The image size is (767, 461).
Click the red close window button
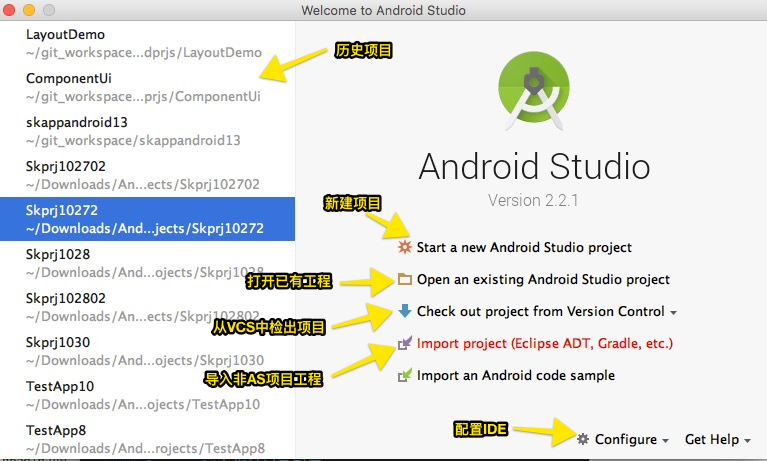coord(9,10)
